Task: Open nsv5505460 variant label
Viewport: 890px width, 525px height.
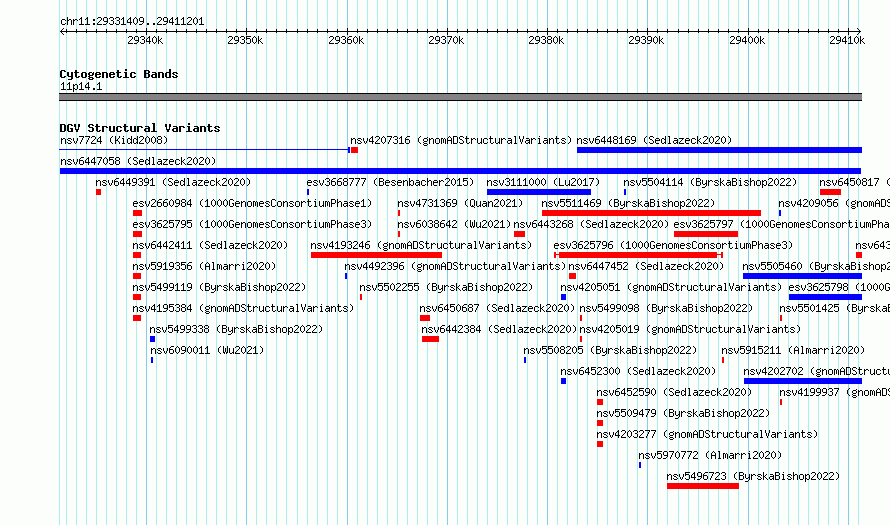Action: (x=816, y=266)
